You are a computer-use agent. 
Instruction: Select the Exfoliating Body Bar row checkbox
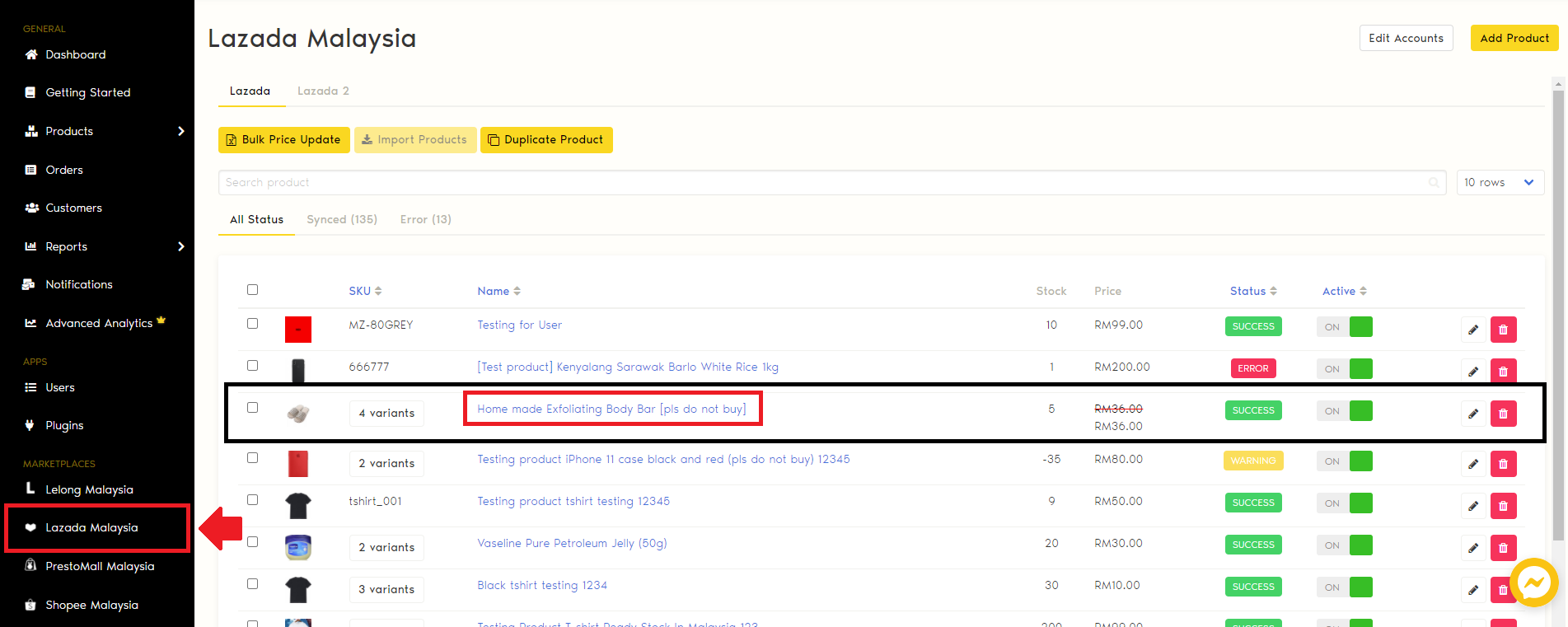point(252,407)
